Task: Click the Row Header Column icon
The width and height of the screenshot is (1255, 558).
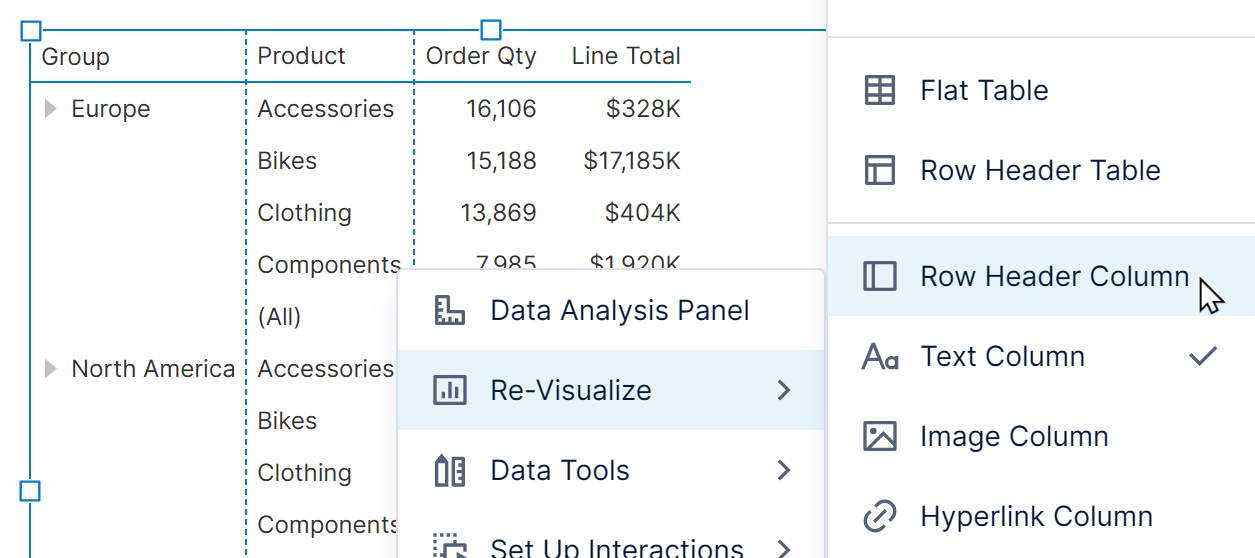Action: tap(879, 277)
